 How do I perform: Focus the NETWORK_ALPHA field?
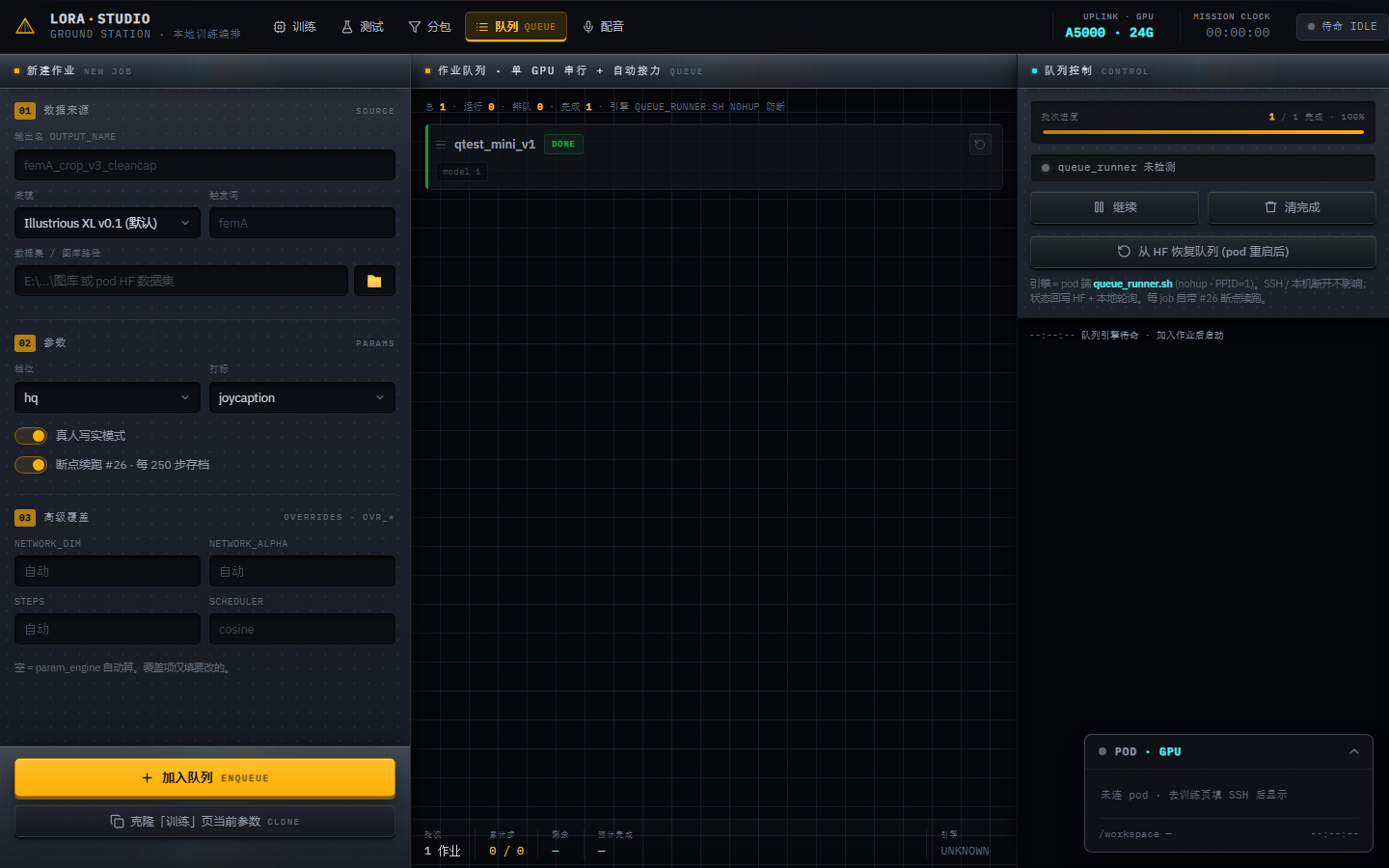pyautogui.click(x=302, y=571)
